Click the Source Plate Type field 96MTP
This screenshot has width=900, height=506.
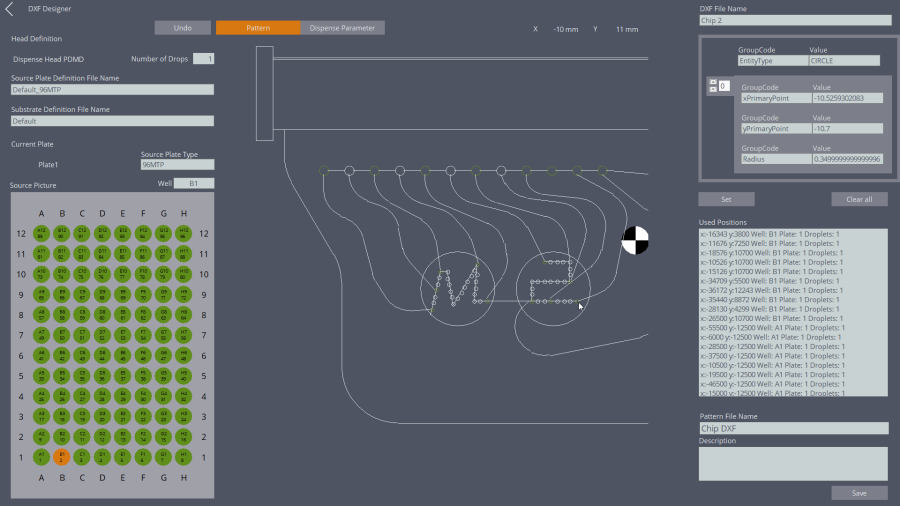point(177,165)
